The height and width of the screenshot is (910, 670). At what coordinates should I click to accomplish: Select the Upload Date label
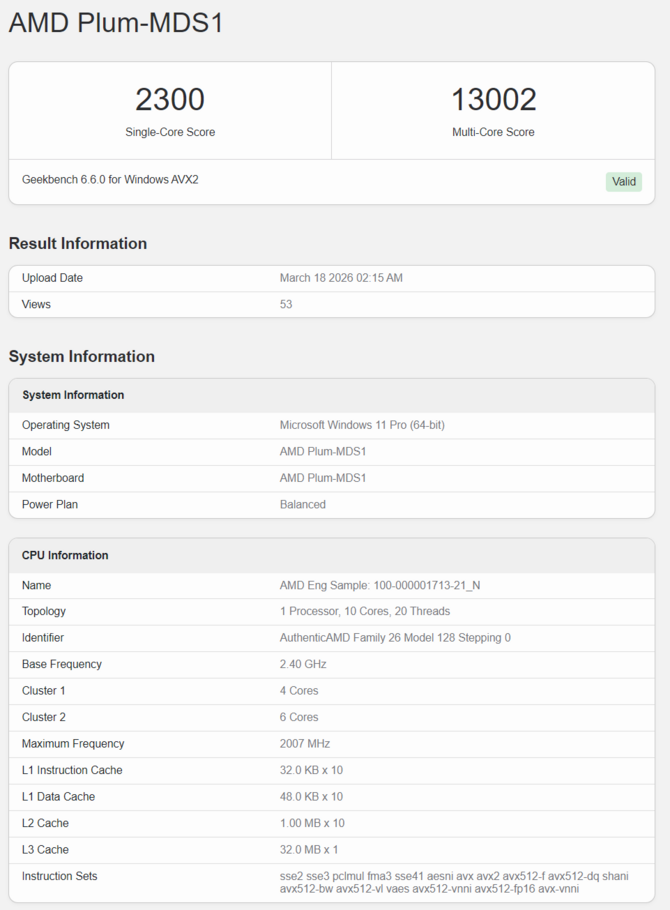pyautogui.click(x=52, y=278)
